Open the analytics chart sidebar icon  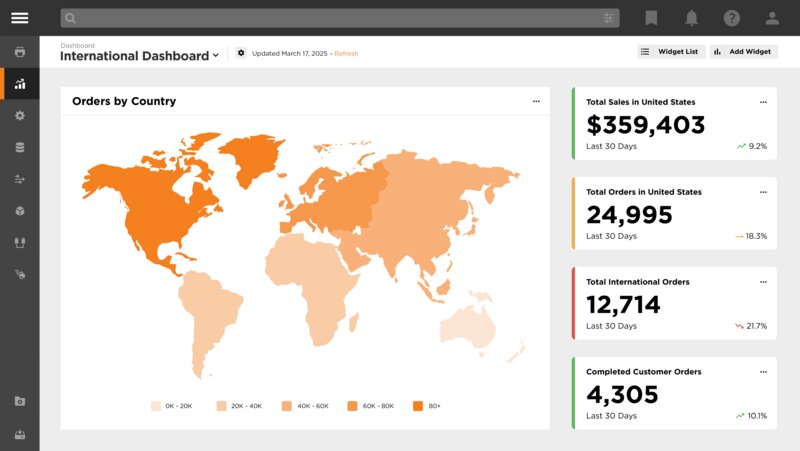pyautogui.click(x=20, y=84)
